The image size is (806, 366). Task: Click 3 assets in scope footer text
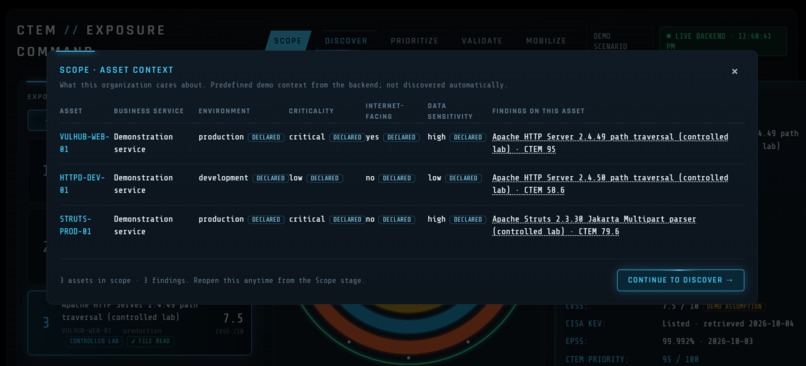tap(212, 281)
